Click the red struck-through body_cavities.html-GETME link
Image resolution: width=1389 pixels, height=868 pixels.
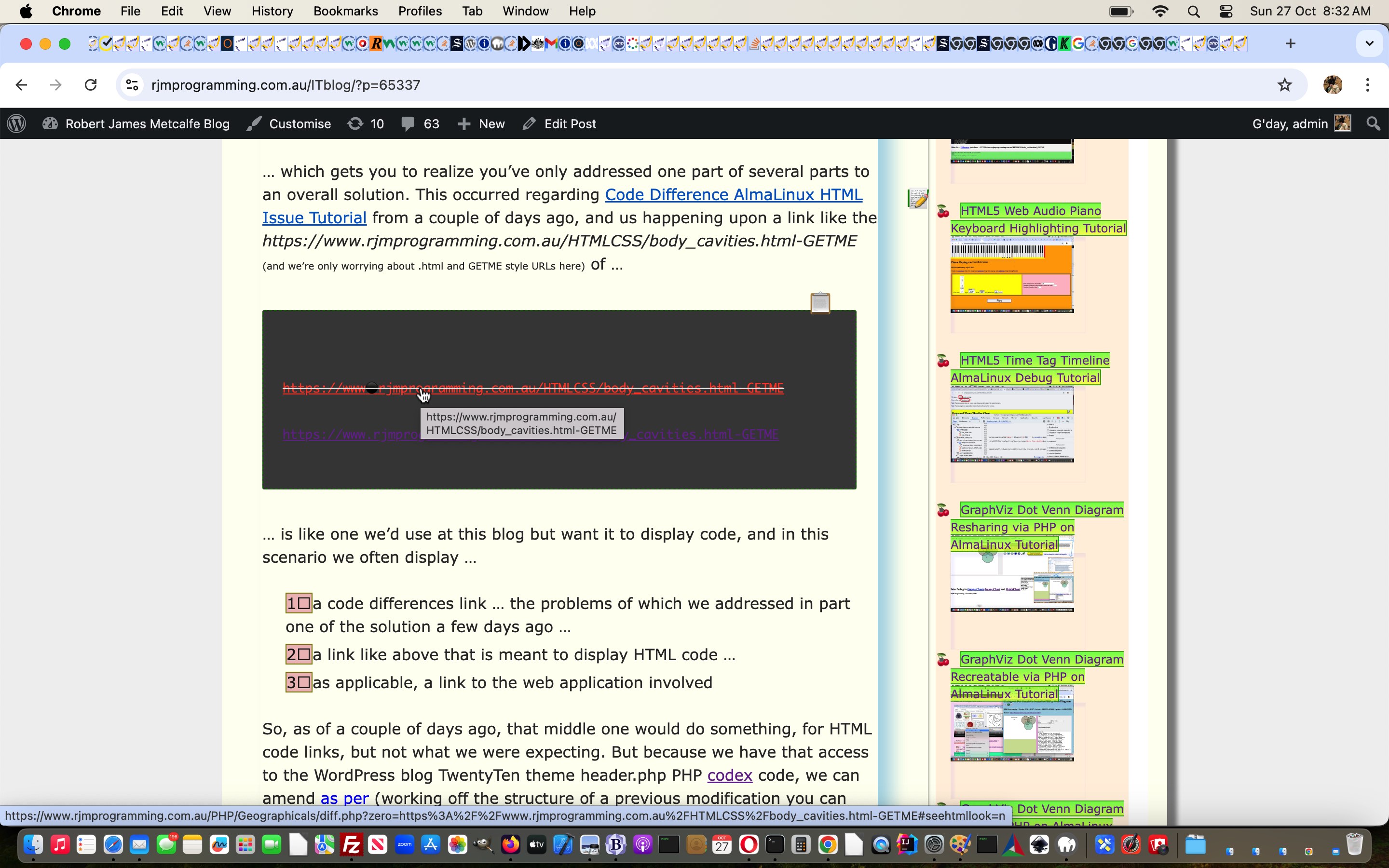pyautogui.click(x=533, y=388)
